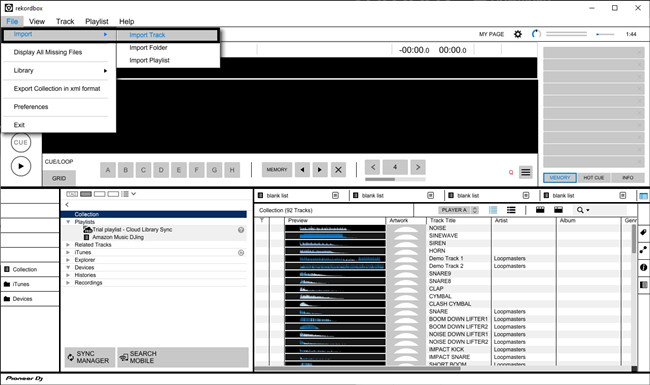Adjust the volume slider near clock
The image size is (650, 385).
coord(605,34)
